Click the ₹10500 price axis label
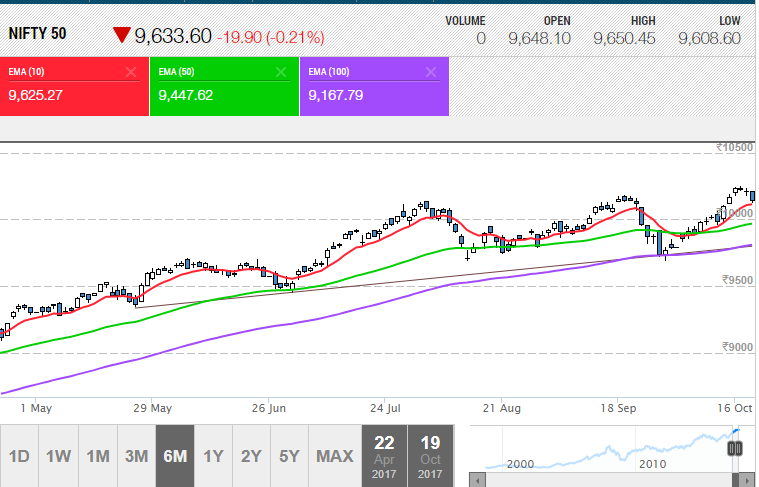 tap(735, 147)
